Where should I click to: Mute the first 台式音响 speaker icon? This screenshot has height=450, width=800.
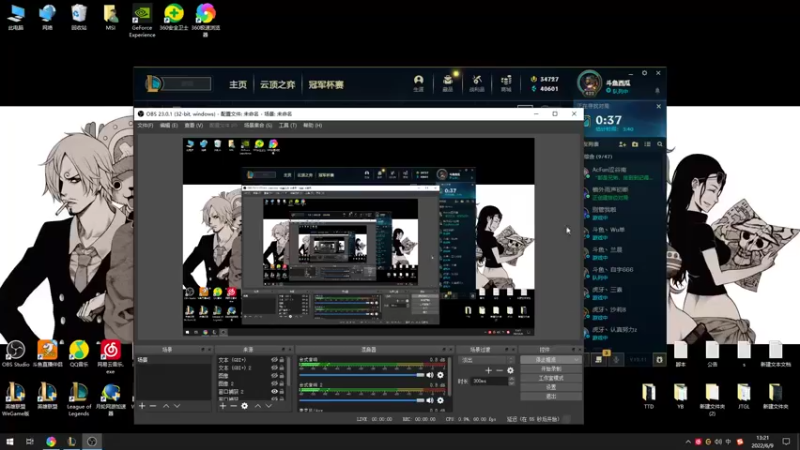pos(430,375)
